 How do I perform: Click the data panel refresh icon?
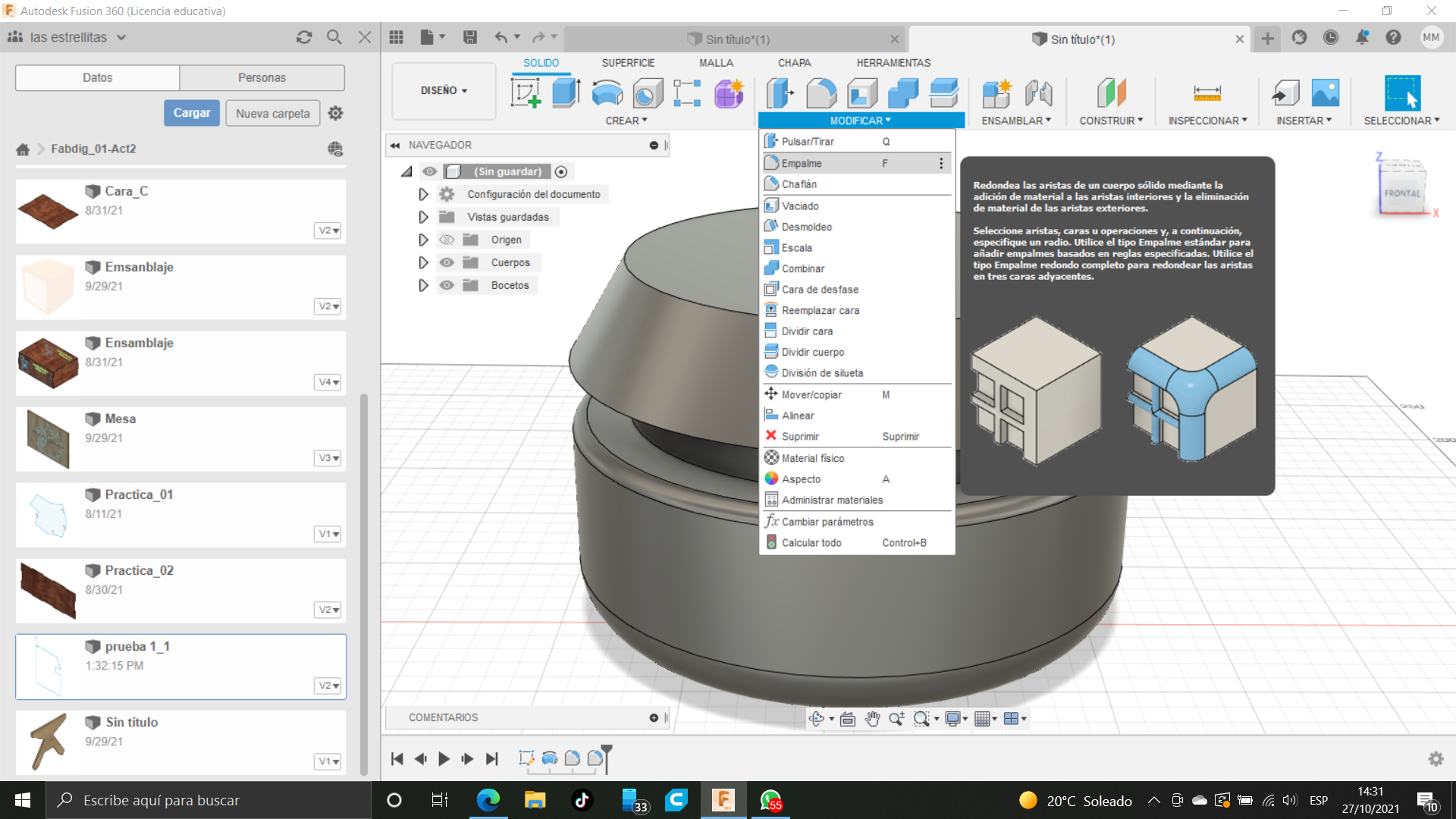click(304, 37)
